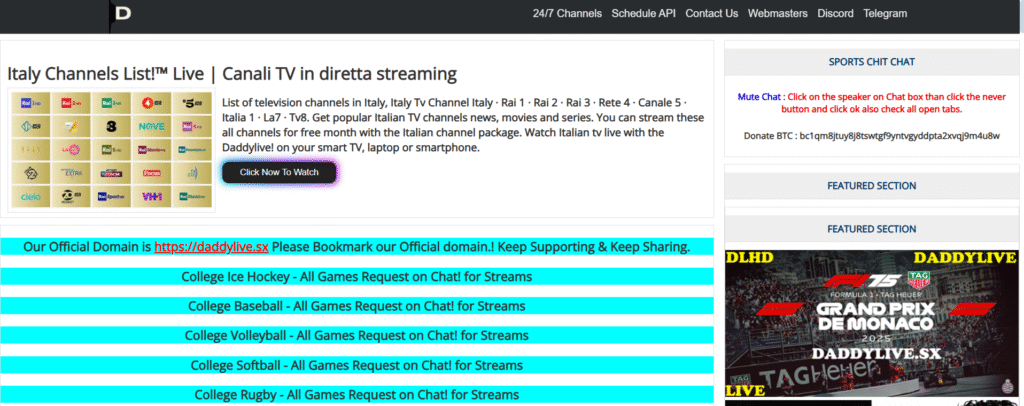Select the gold Iris channel logo

click(31, 149)
